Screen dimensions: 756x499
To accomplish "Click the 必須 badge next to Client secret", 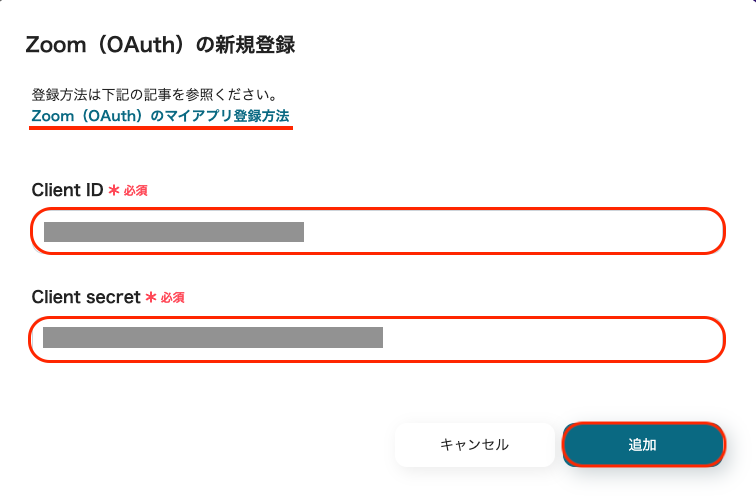I will pyautogui.click(x=173, y=297).
